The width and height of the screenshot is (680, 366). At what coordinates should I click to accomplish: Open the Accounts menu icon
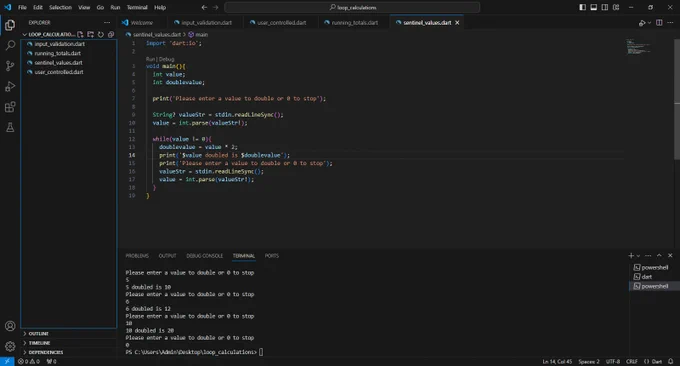10,326
